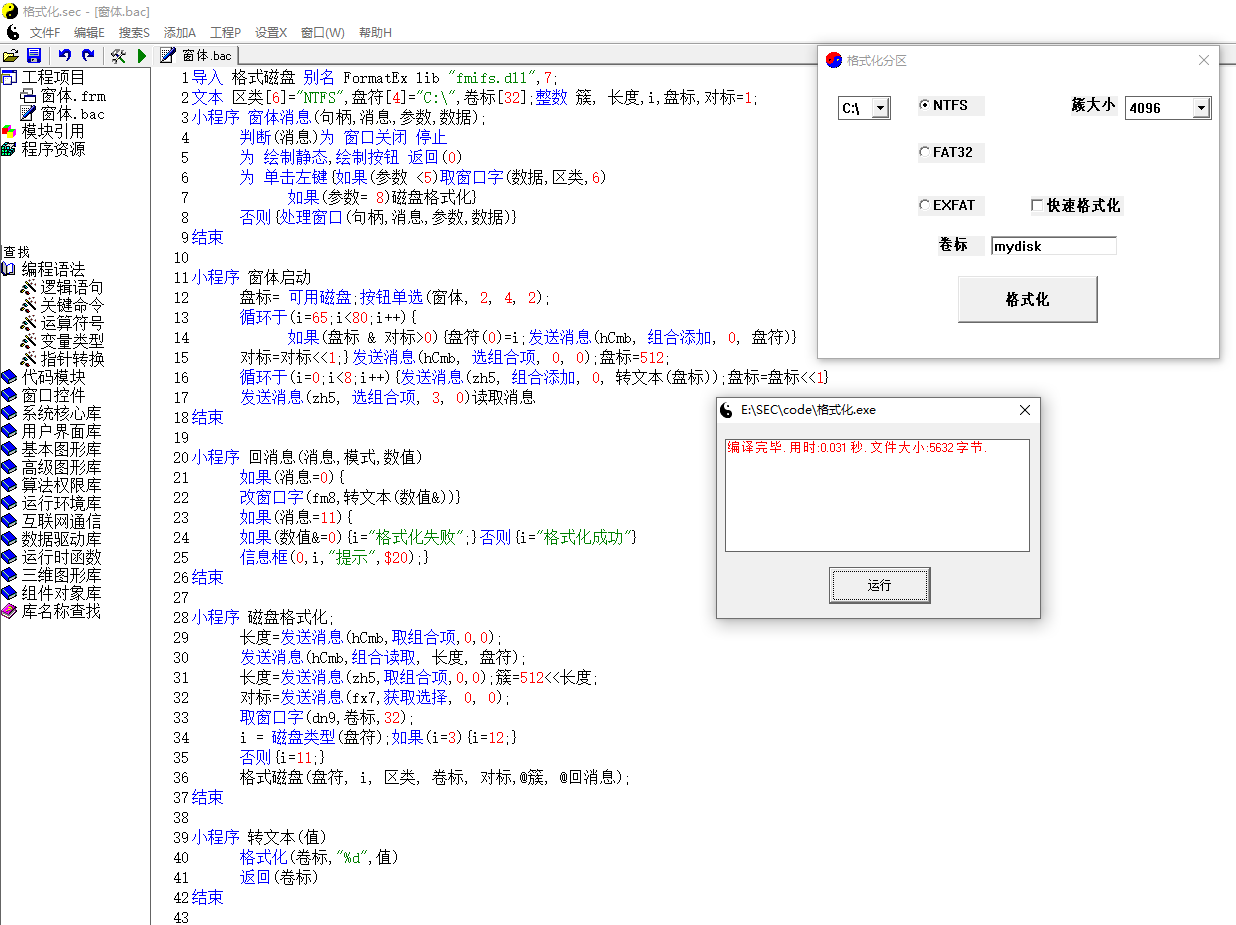1236x925 pixels.
Task: Close the 格式化.exe compile dialog
Action: [x=1024, y=410]
